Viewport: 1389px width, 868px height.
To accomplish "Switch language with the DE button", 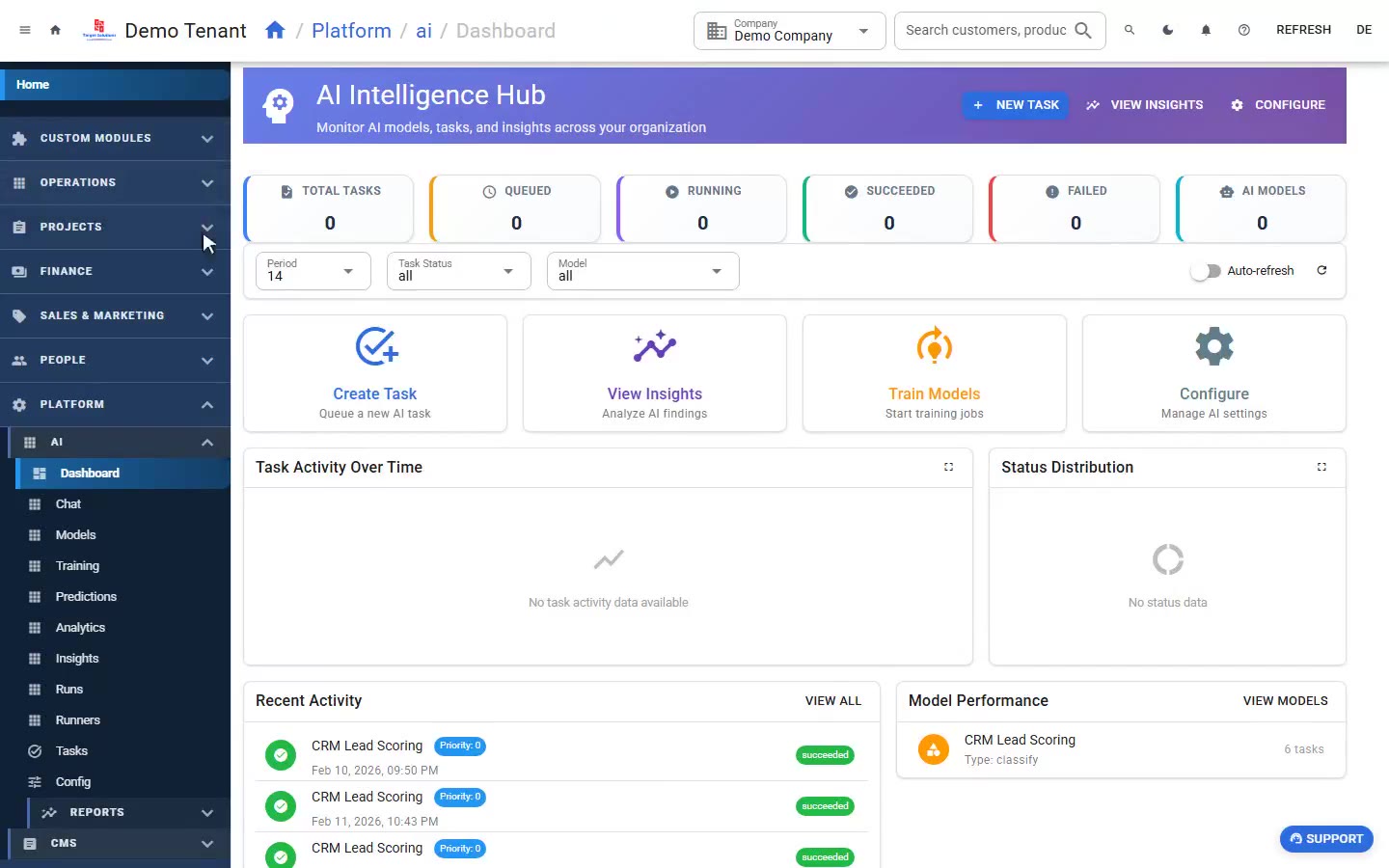I will (x=1364, y=30).
